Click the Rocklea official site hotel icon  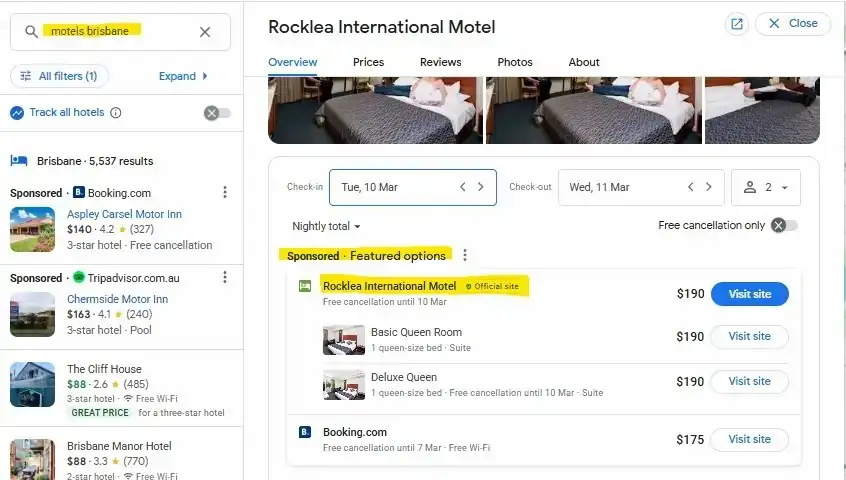[x=305, y=286]
